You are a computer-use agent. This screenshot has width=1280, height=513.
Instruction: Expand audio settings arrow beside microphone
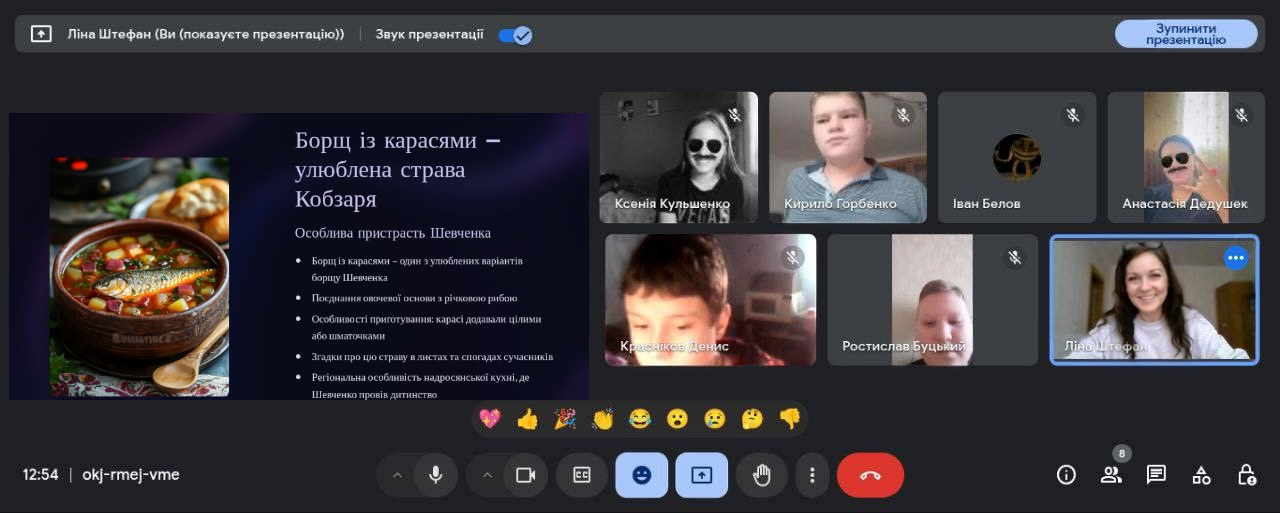coord(397,475)
